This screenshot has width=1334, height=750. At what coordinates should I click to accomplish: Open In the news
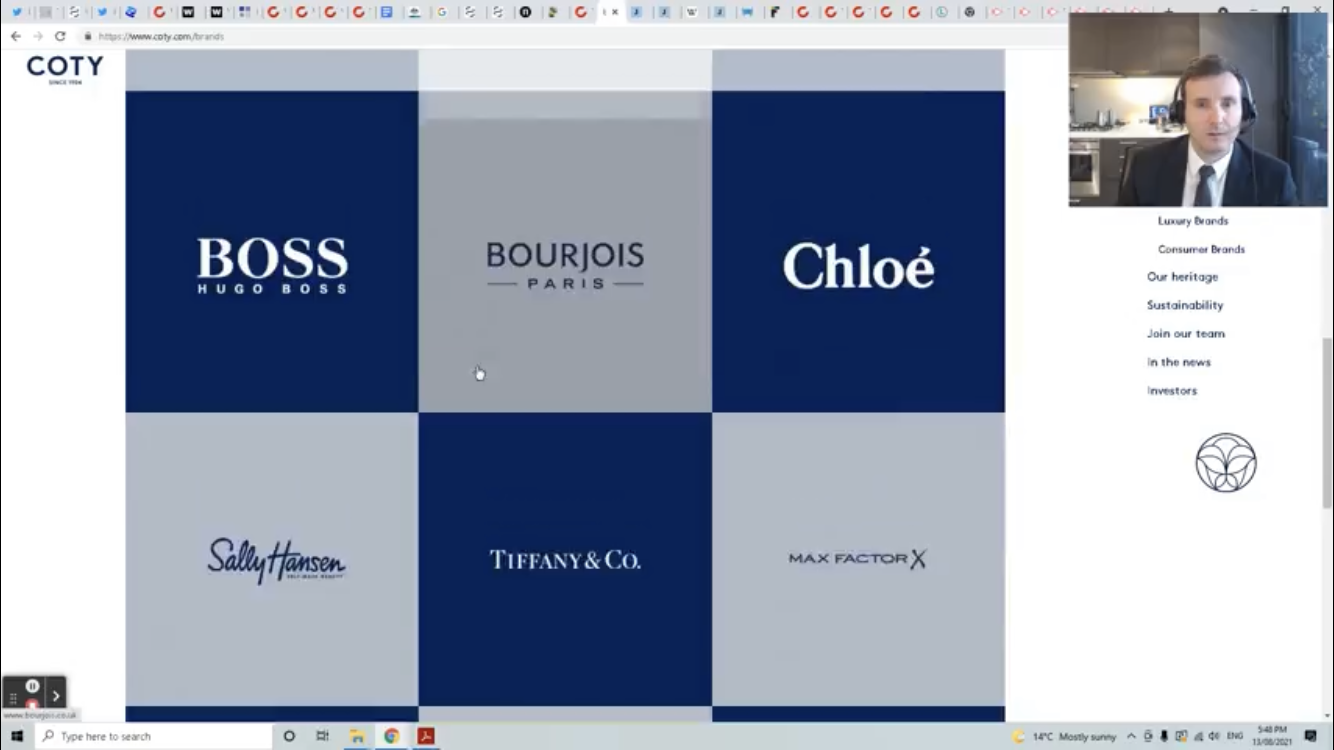(x=1179, y=362)
